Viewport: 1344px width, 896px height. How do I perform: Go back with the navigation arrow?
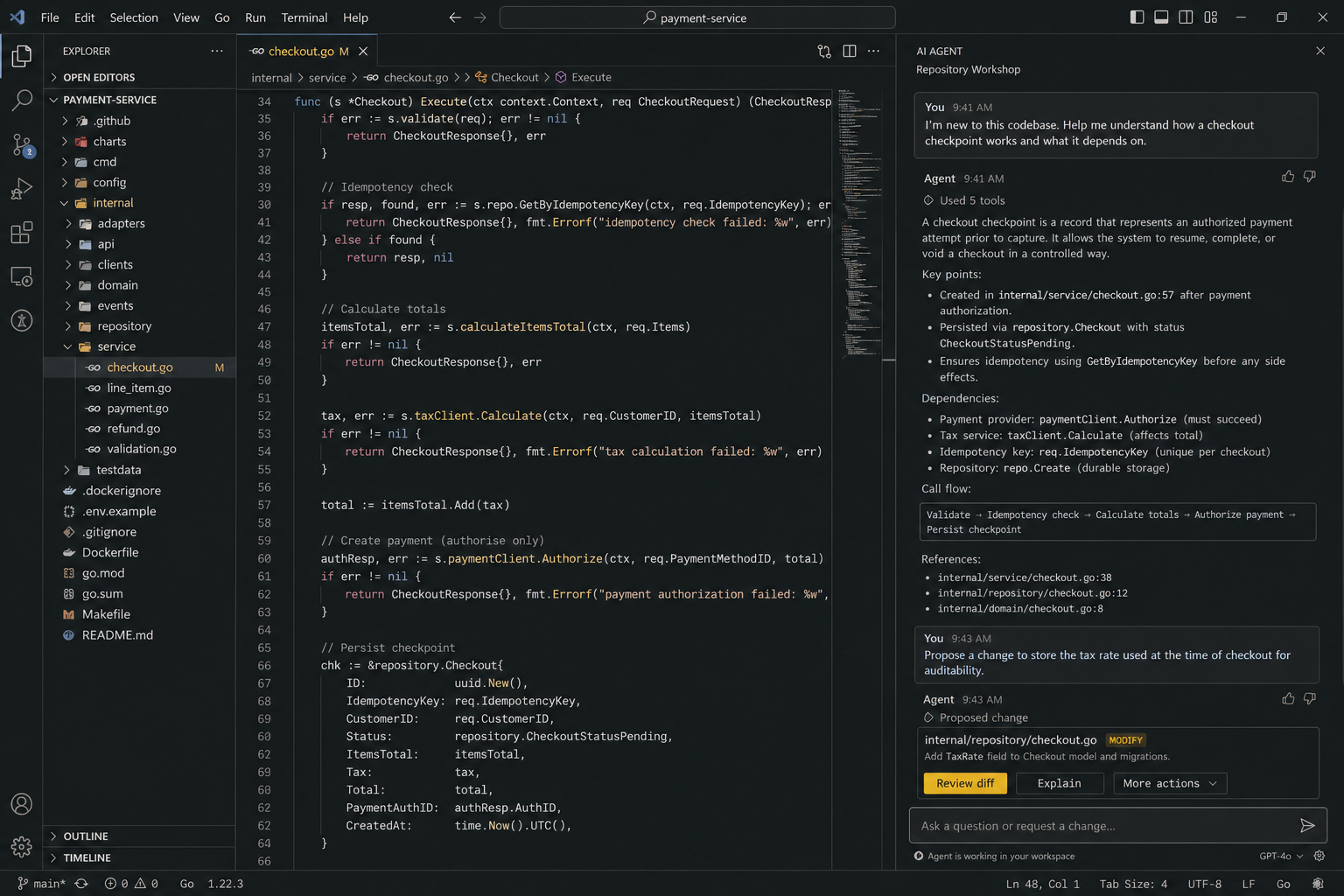click(x=455, y=17)
